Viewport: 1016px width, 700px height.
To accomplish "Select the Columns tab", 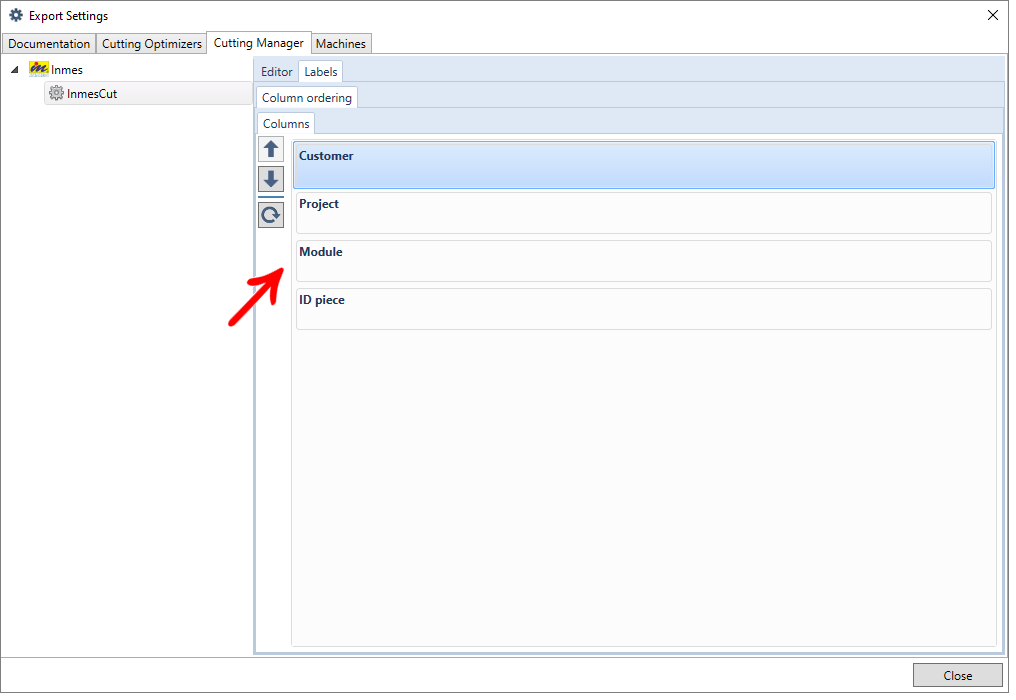I will [x=286, y=123].
